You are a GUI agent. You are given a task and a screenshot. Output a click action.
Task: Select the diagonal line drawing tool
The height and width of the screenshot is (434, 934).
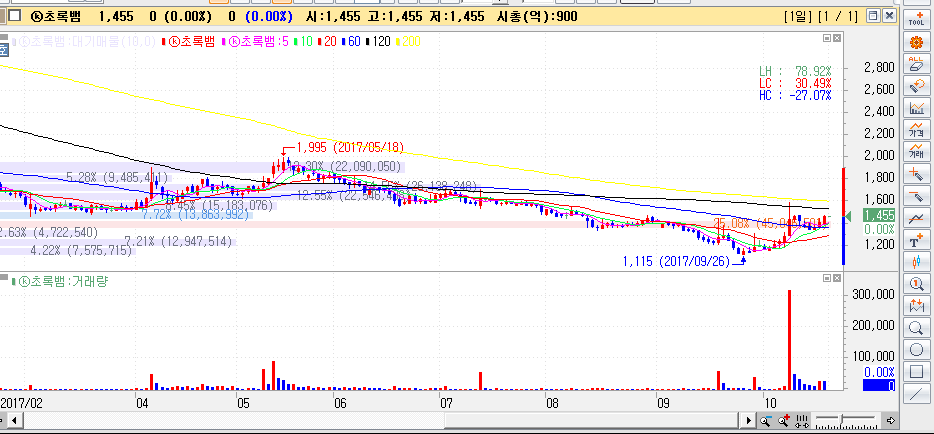916,393
